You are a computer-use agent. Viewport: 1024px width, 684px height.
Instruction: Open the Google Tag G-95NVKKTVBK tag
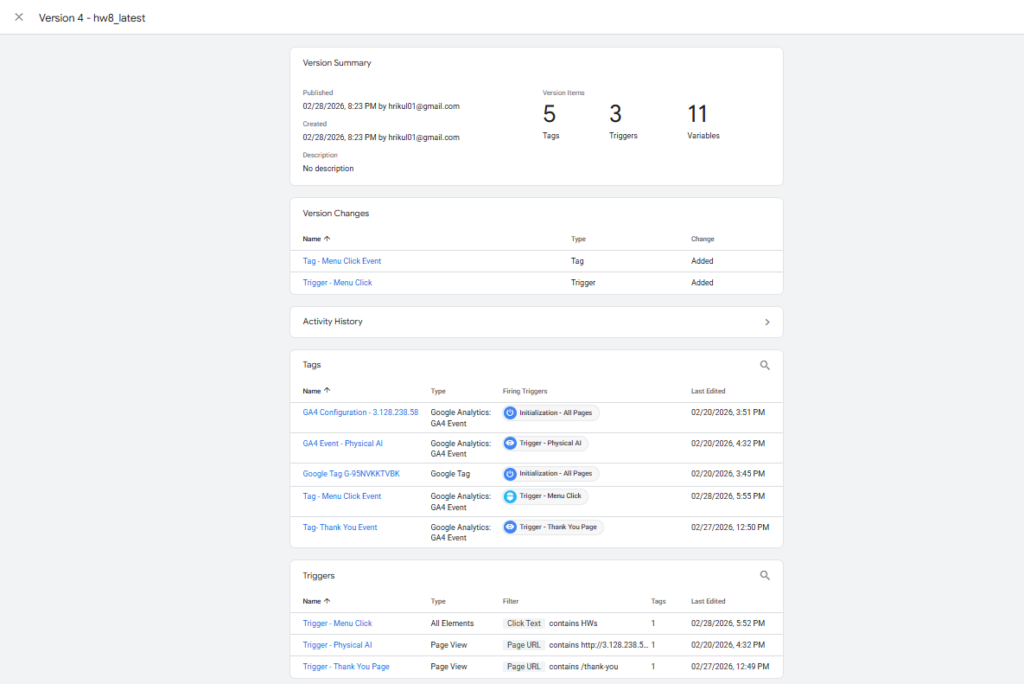click(x=351, y=474)
